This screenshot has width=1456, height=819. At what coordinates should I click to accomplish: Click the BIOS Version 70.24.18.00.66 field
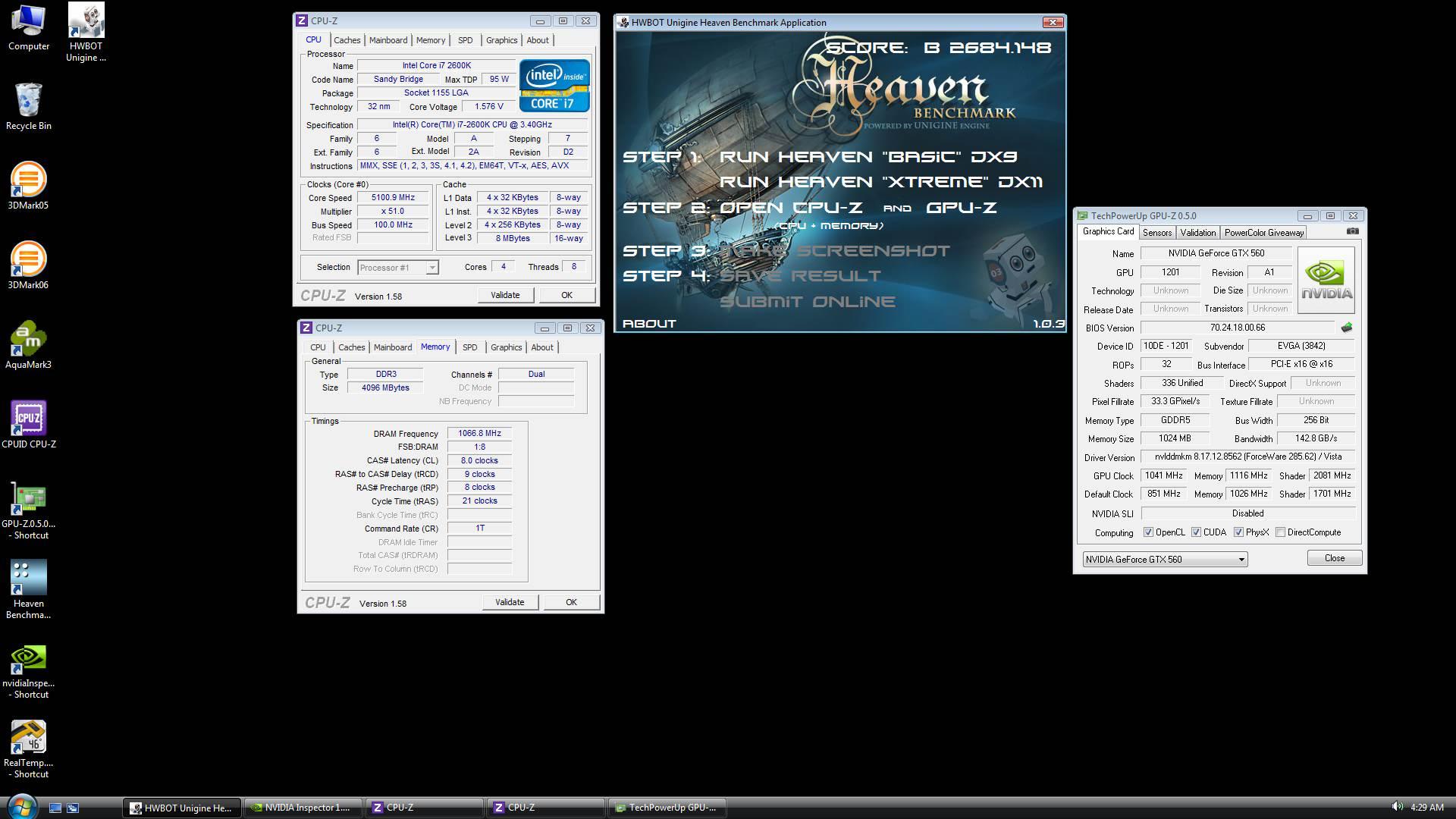pos(1238,328)
